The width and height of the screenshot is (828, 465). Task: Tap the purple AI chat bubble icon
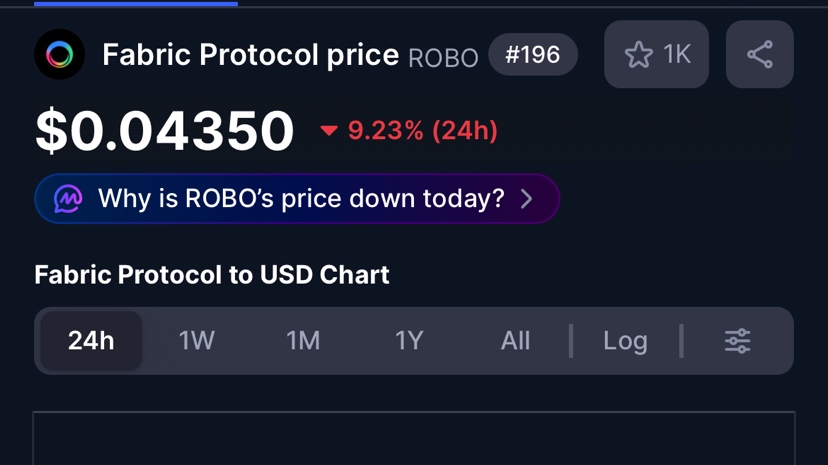68,198
